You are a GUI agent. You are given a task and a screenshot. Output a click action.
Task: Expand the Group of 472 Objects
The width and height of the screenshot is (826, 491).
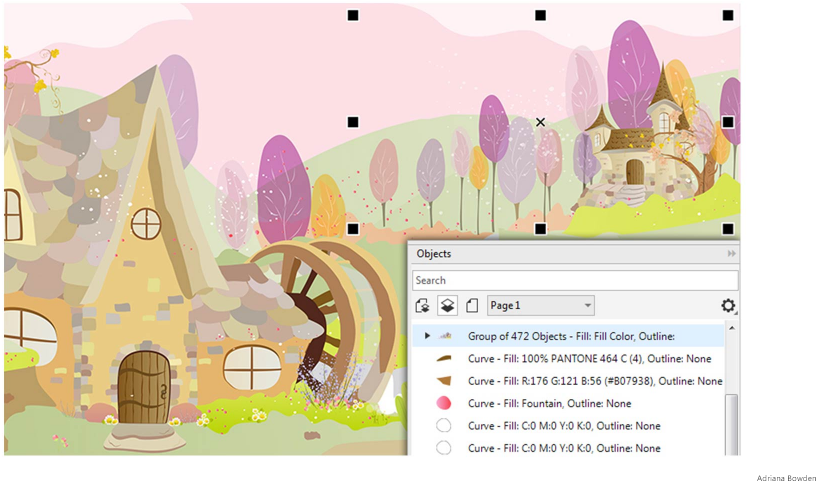pyautogui.click(x=427, y=336)
